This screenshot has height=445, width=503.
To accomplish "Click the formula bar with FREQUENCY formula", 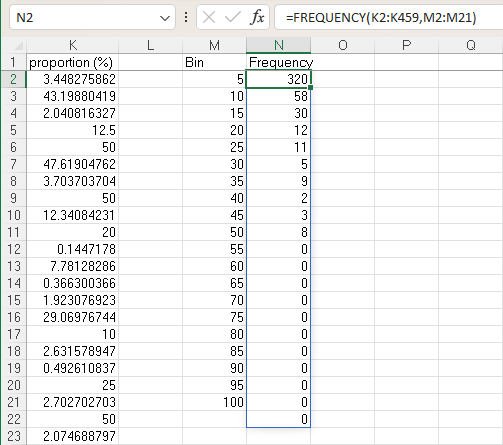I will click(x=389, y=17).
